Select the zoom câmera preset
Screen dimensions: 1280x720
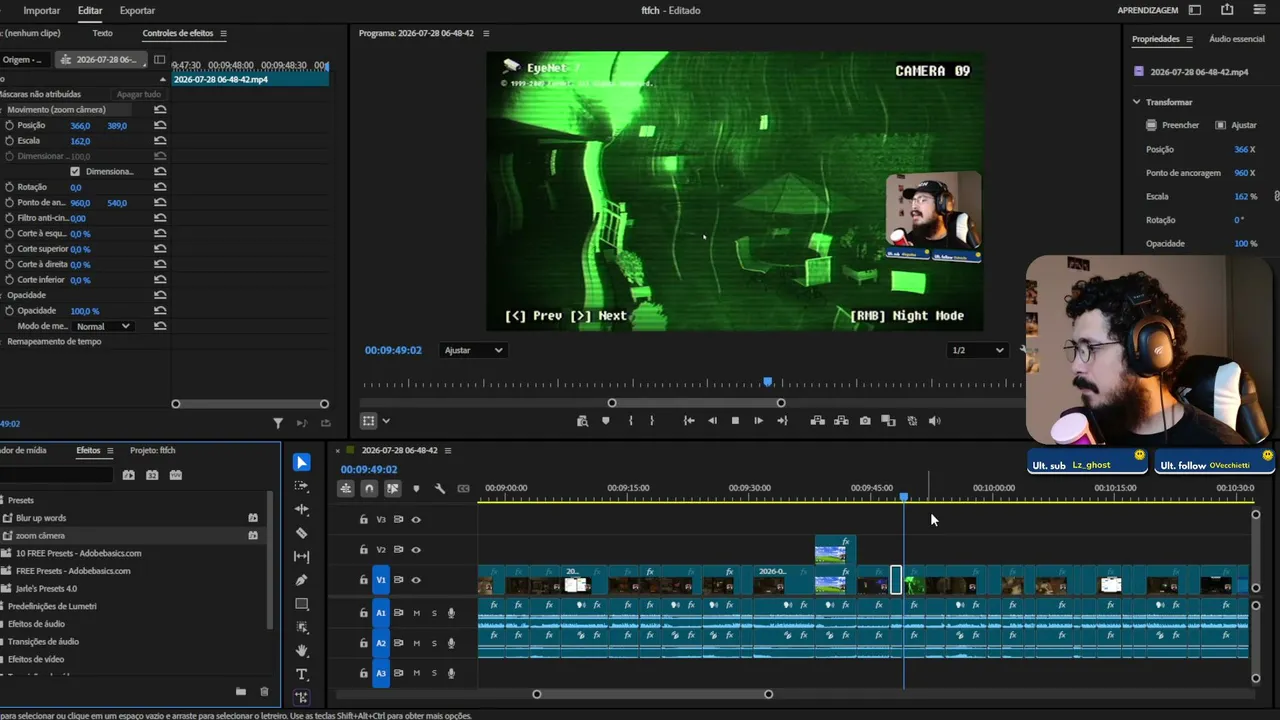point(40,536)
